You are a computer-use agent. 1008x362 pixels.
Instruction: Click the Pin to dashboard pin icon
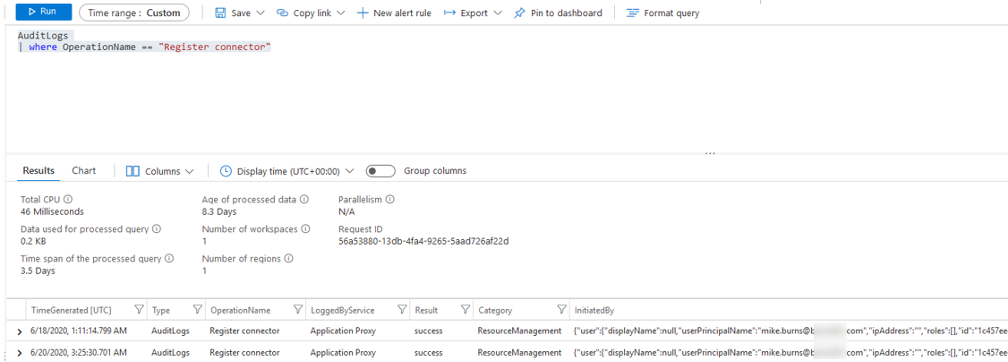[519, 13]
